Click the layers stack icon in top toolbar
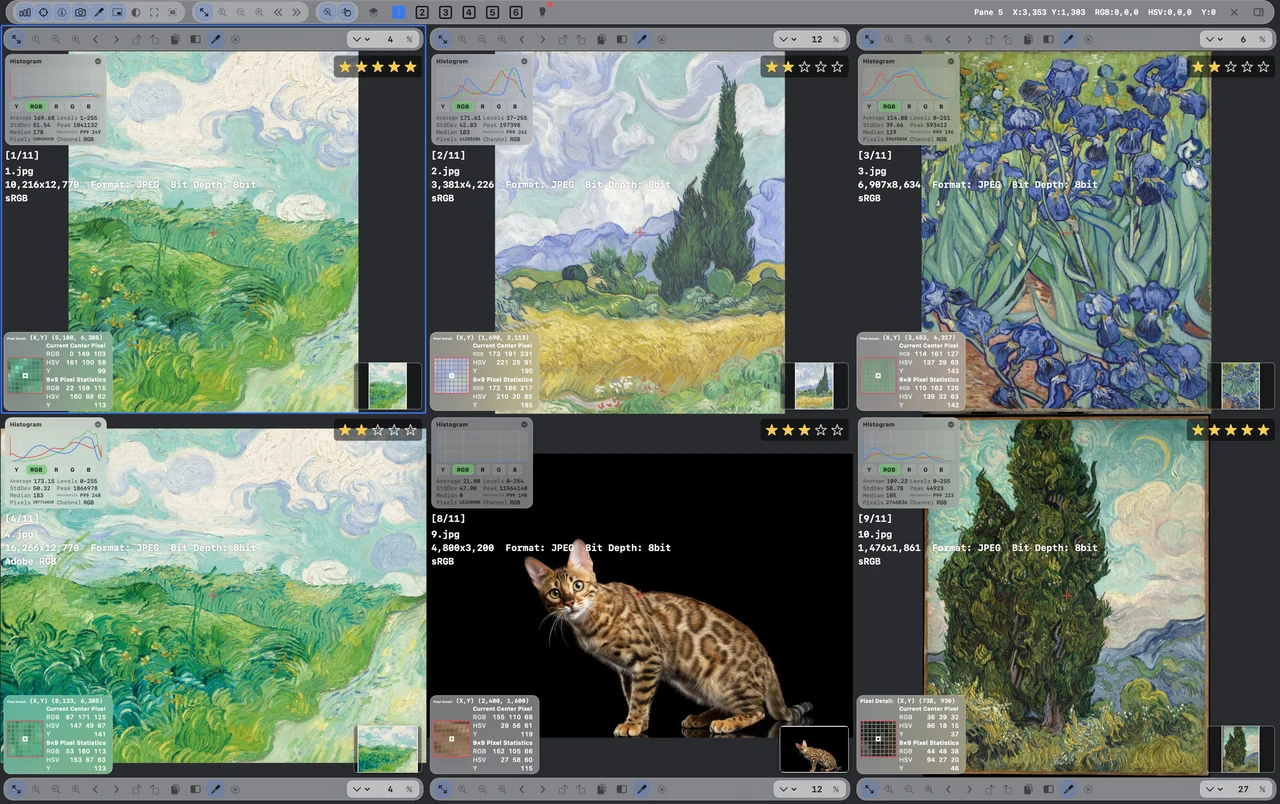1280x804 pixels. pyautogui.click(x=373, y=12)
